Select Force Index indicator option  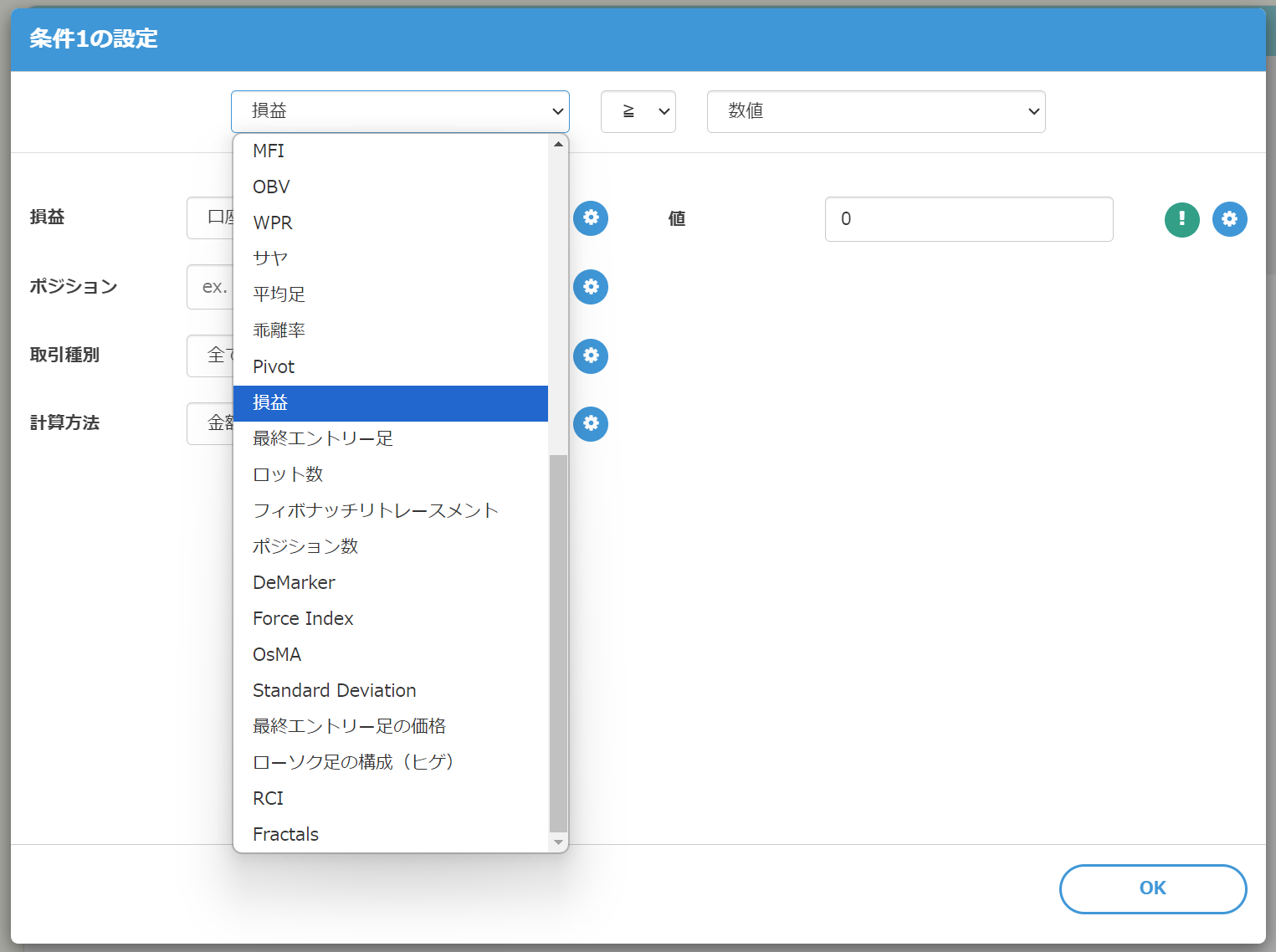tap(303, 618)
